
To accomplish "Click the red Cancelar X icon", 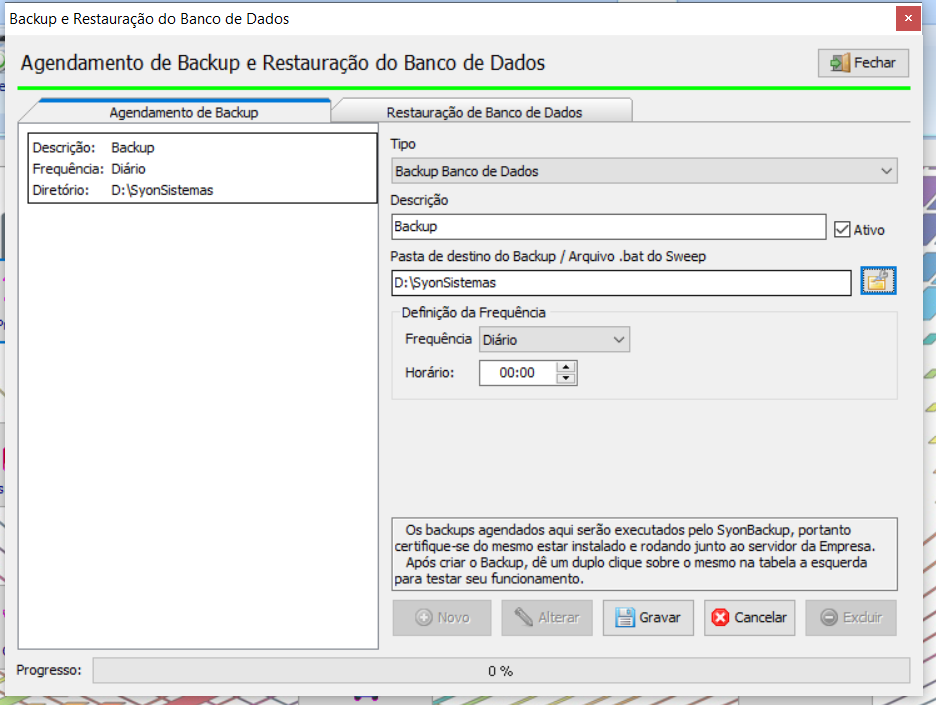I will point(720,618).
